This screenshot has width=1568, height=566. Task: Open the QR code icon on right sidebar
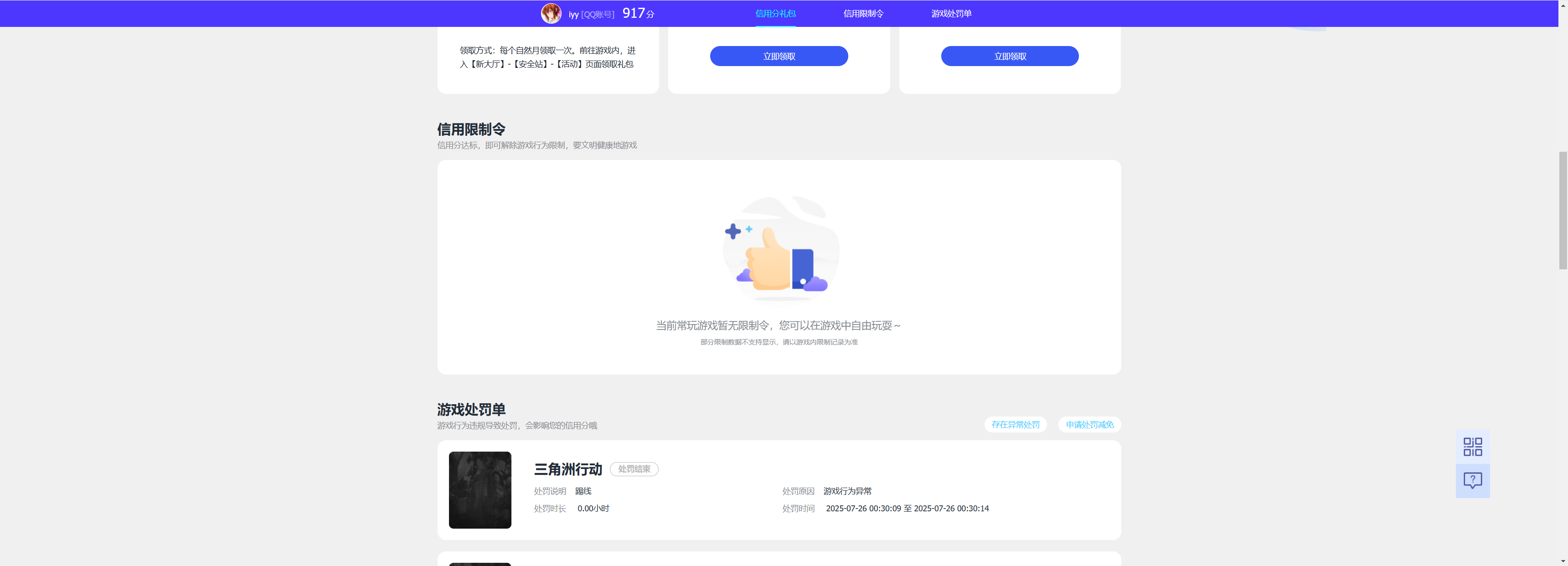point(1472,447)
